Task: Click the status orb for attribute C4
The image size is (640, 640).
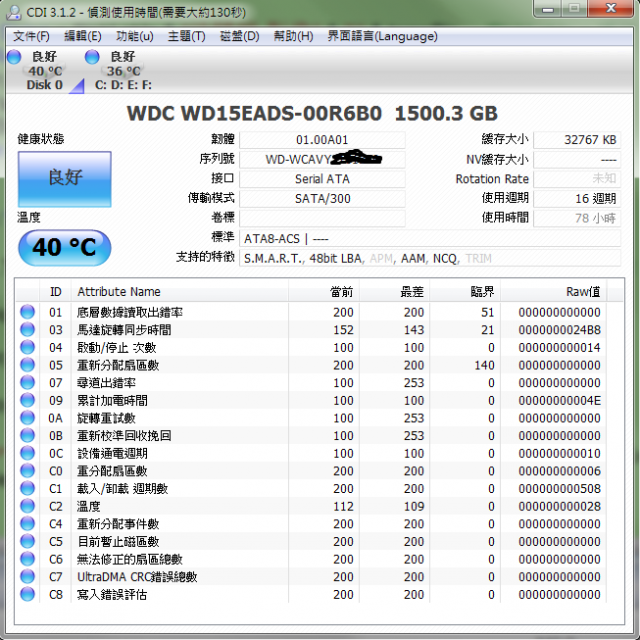Action: [27, 524]
